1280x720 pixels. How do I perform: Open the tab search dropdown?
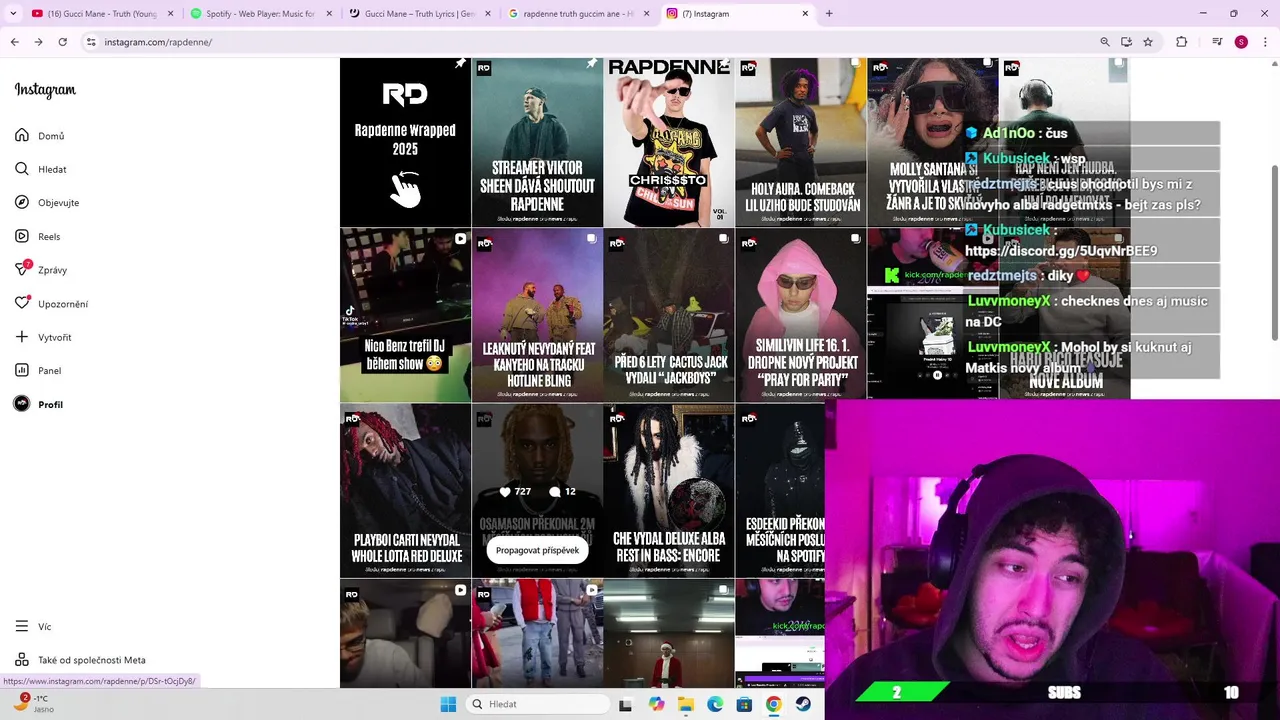click(x=12, y=14)
